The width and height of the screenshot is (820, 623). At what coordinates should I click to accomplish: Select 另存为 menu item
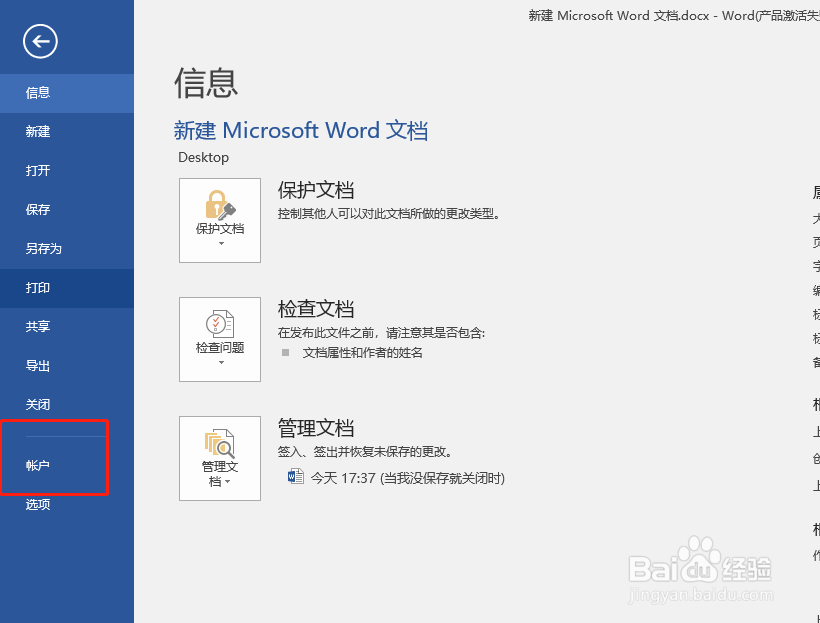pos(67,248)
